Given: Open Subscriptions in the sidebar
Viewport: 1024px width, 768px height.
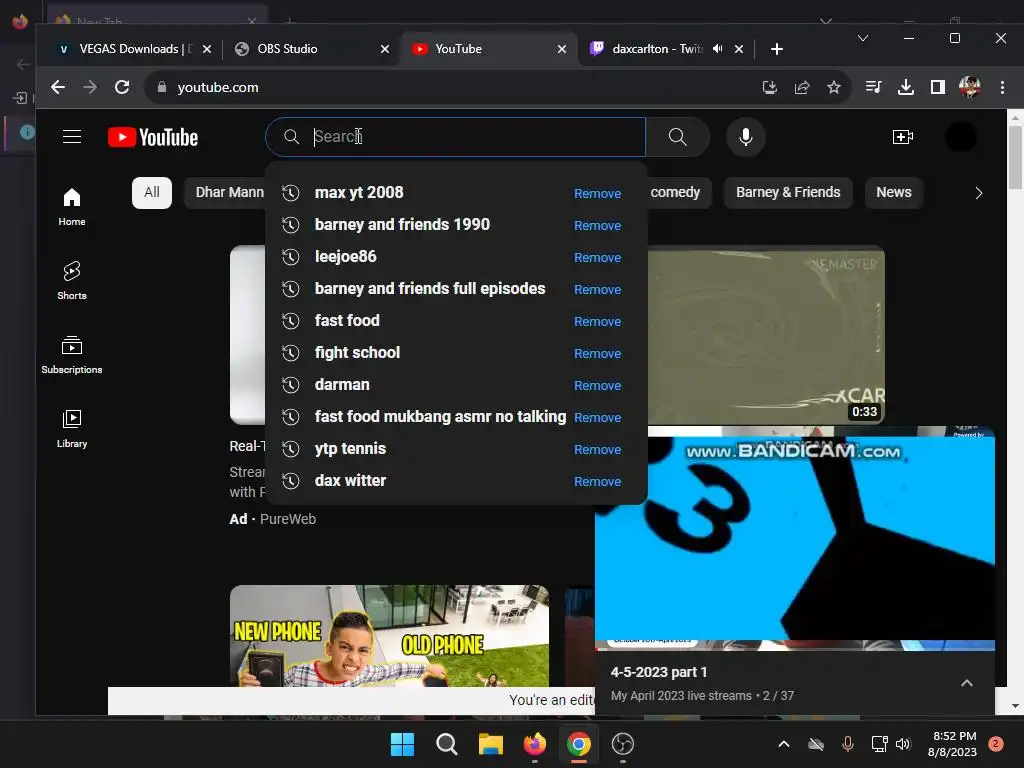Looking at the screenshot, I should coord(72,355).
